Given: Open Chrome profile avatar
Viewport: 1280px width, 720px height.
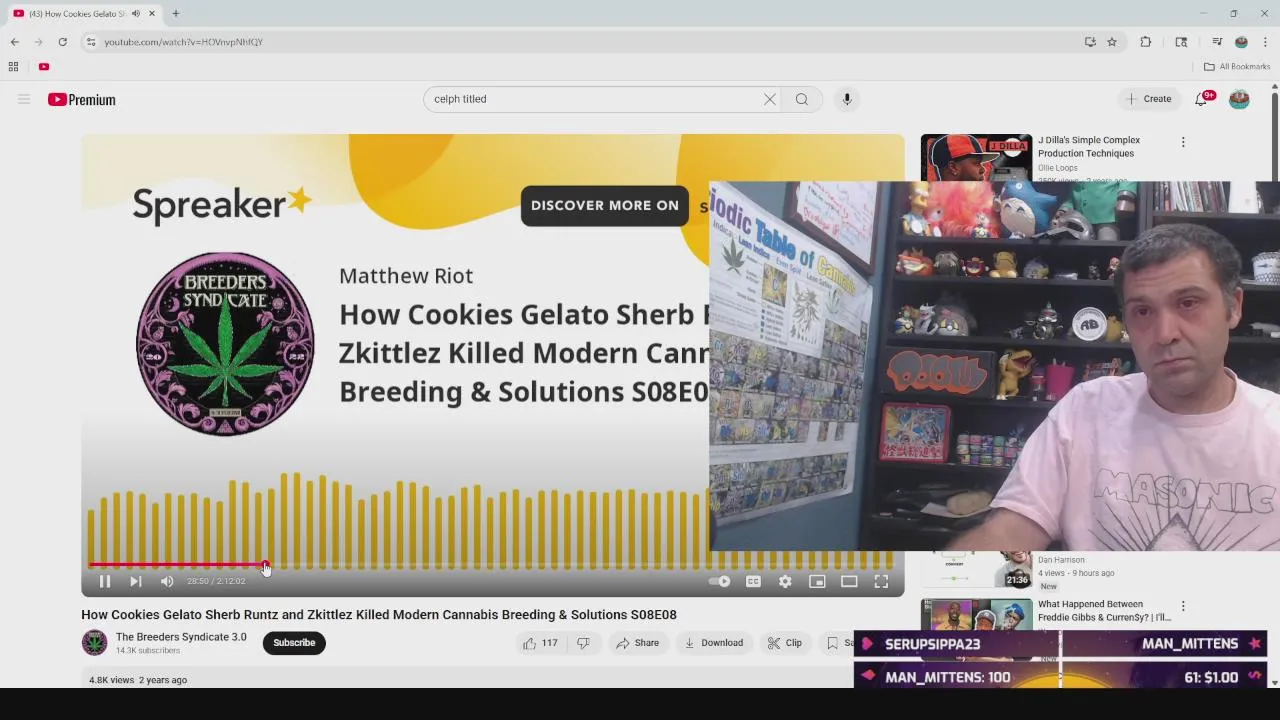Looking at the screenshot, I should click(1241, 42).
